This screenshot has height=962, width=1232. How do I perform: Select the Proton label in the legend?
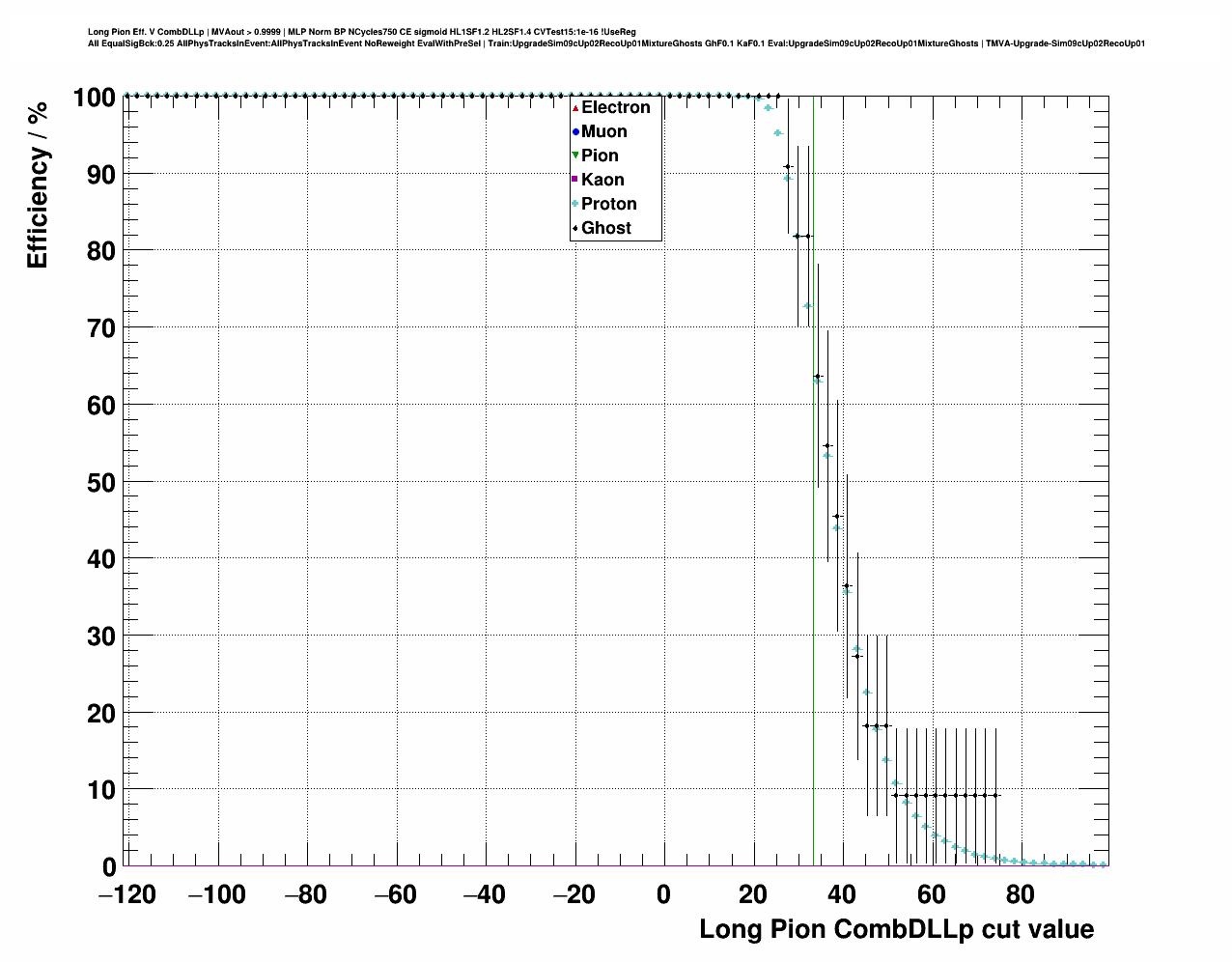point(608,204)
